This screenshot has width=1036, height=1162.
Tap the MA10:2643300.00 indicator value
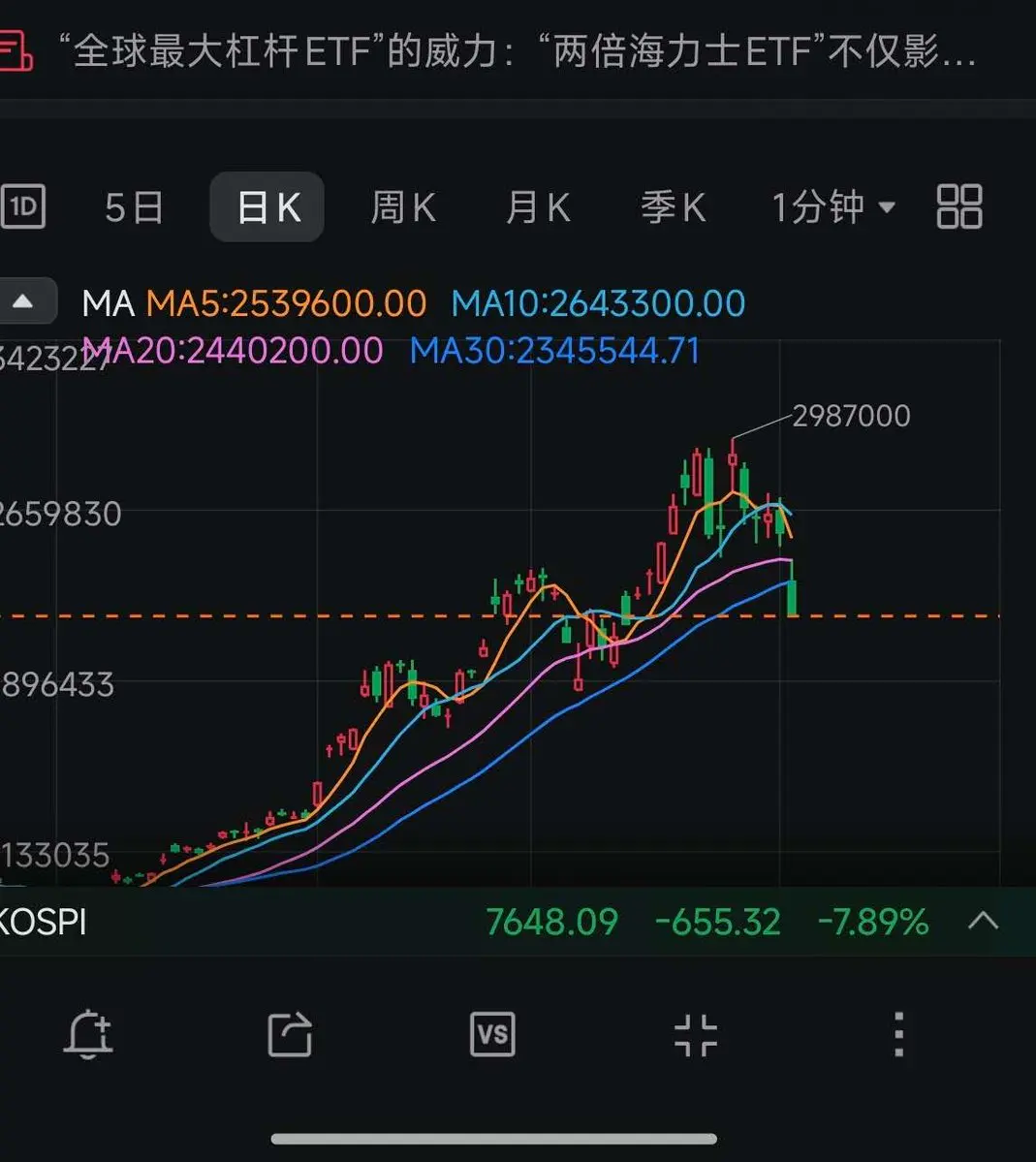[598, 303]
